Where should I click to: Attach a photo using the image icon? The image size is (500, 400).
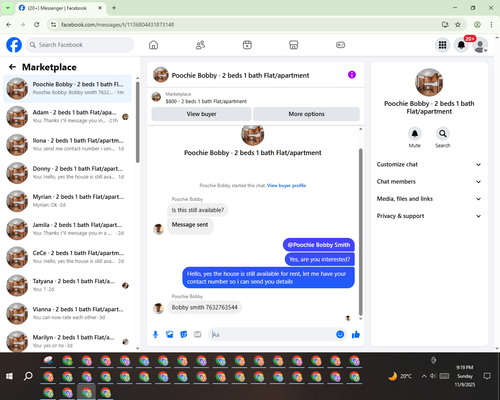tap(170, 334)
